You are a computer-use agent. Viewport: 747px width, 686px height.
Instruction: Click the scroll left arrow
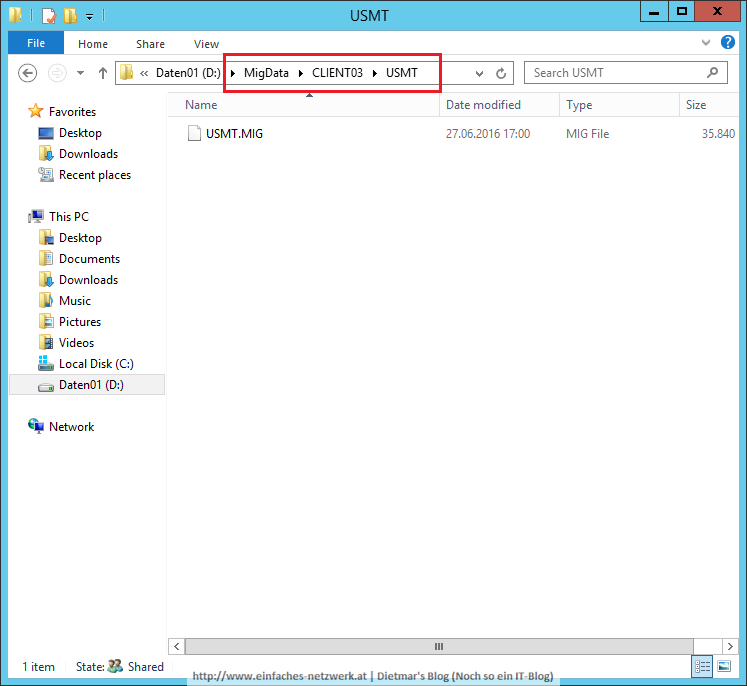(x=177, y=646)
